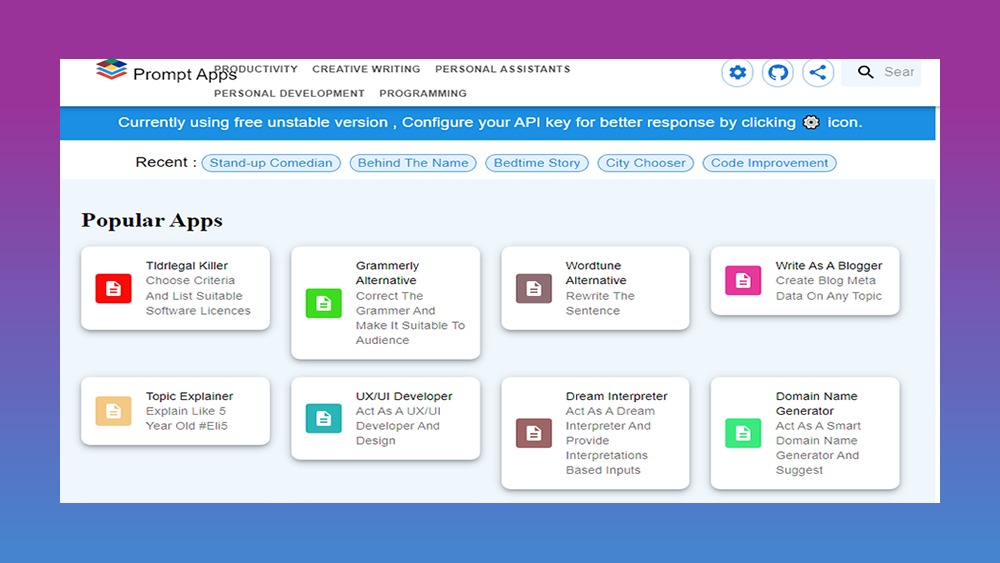Click the Prompt Apps stacked-layers logo
This screenshot has height=563, width=1000.
point(111,70)
